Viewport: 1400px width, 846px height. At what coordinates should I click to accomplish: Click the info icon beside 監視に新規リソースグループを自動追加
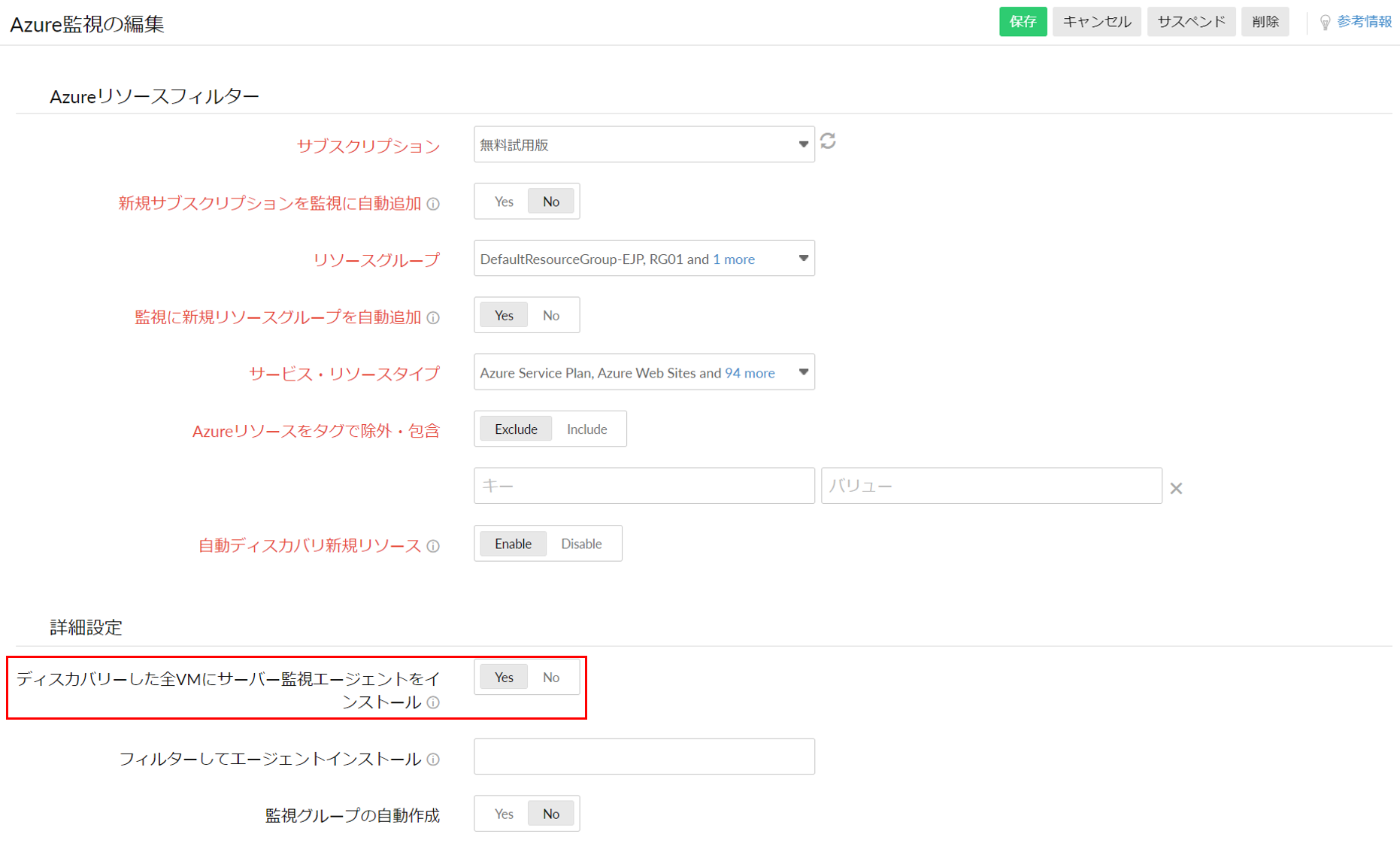point(434,318)
